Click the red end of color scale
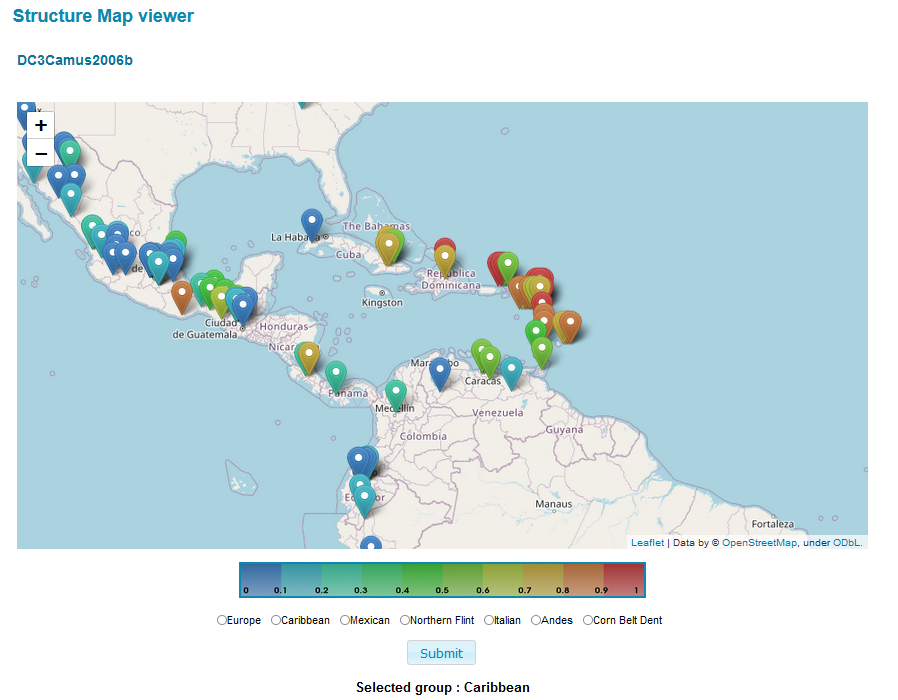Image resolution: width=898 pixels, height=700 pixels. 624,580
